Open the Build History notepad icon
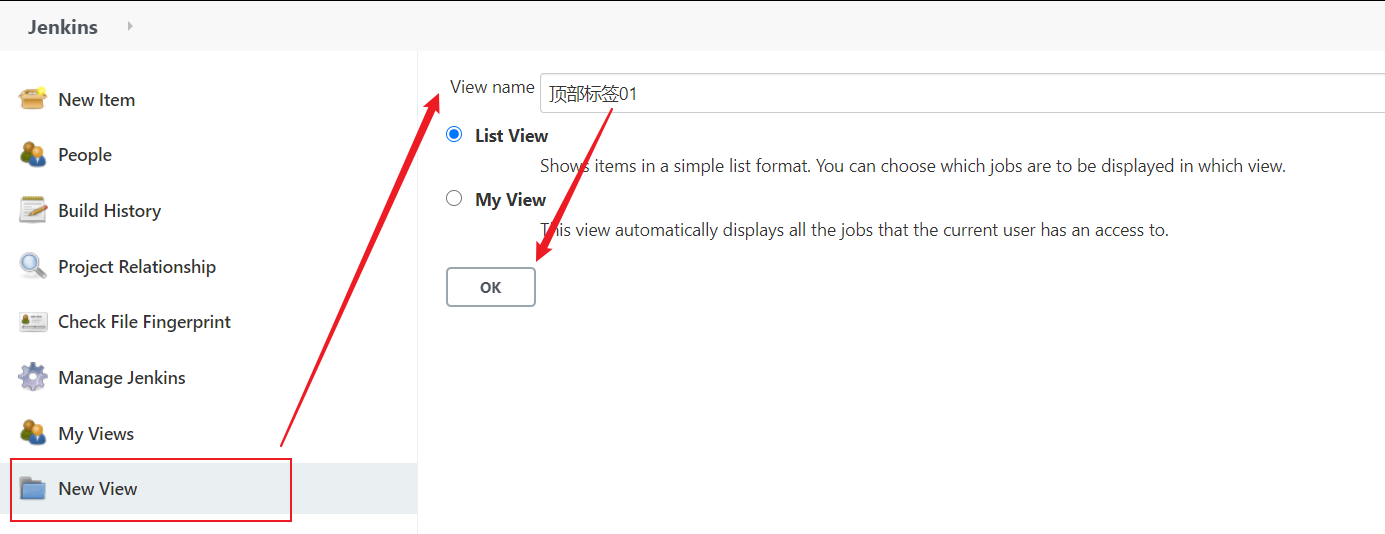 click(x=33, y=210)
